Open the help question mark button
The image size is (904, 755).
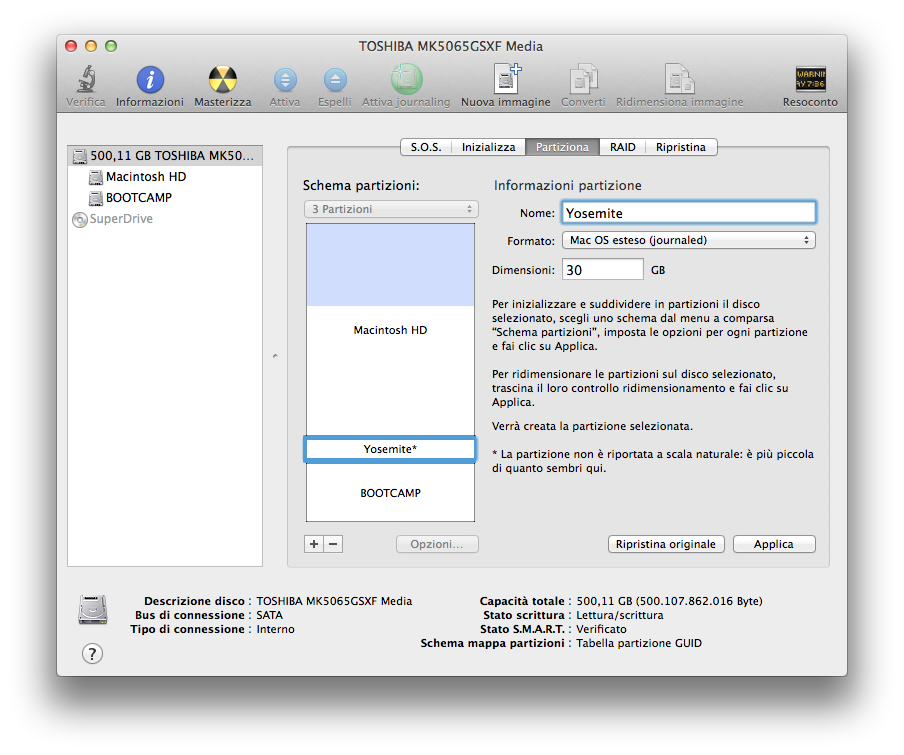pyautogui.click(x=92, y=654)
